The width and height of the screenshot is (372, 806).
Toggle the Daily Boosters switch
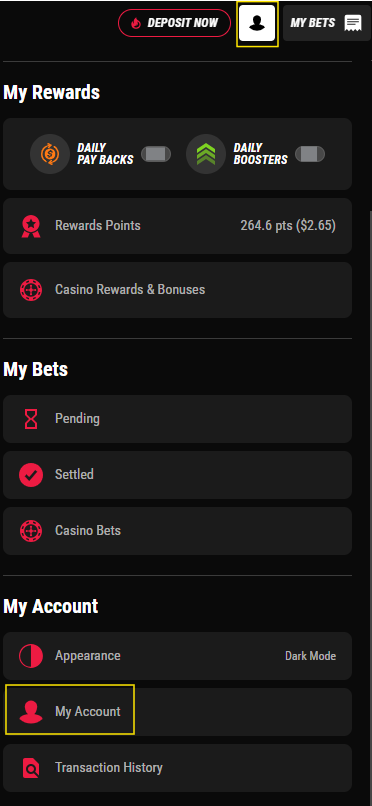[310, 154]
